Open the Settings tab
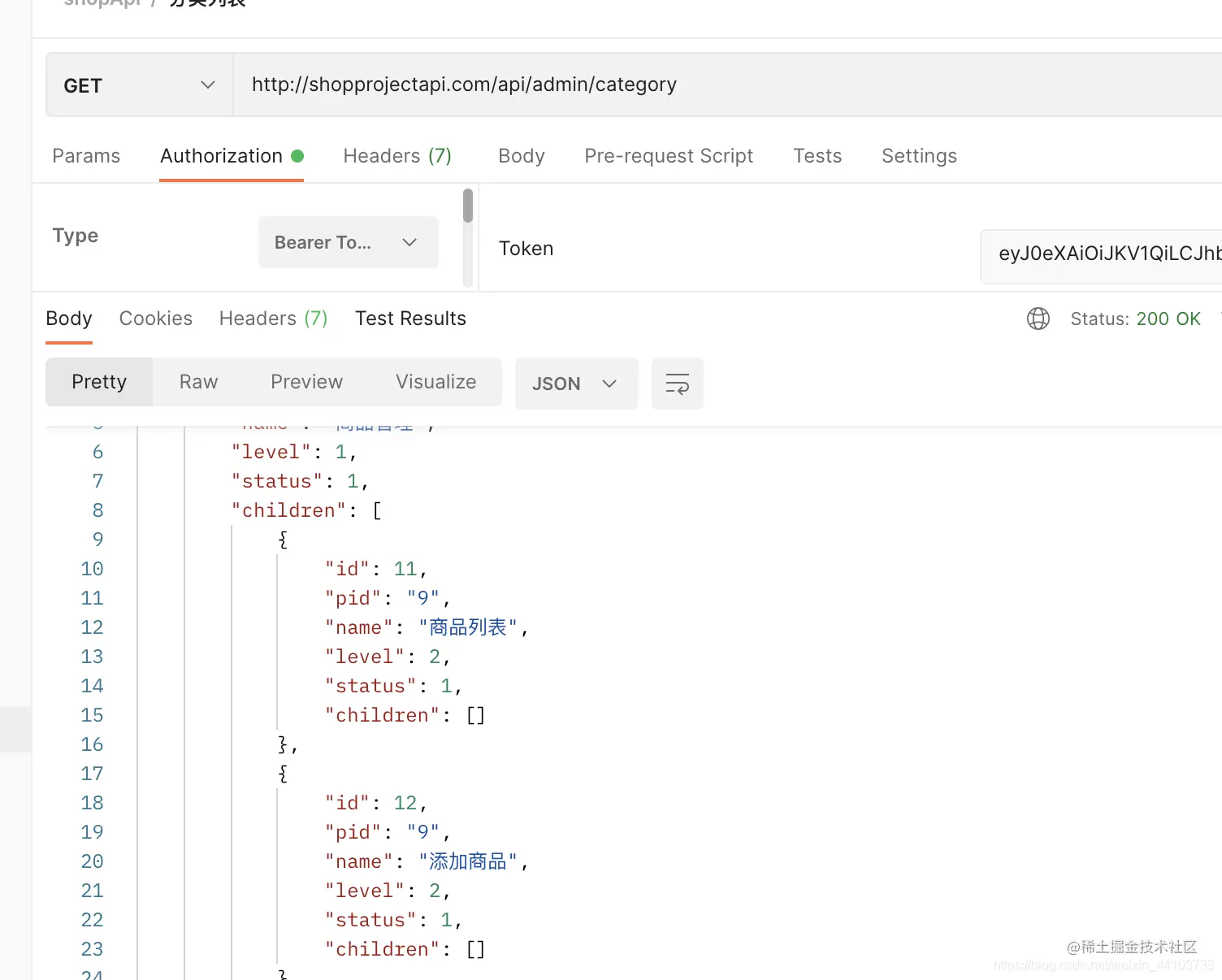Image resolution: width=1222 pixels, height=980 pixels. point(919,156)
